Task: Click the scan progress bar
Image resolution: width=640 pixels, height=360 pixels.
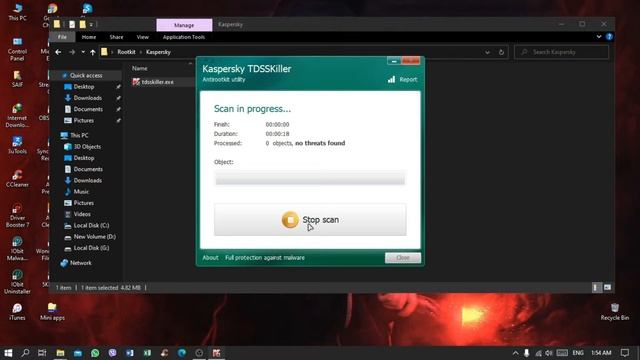Action: point(310,178)
